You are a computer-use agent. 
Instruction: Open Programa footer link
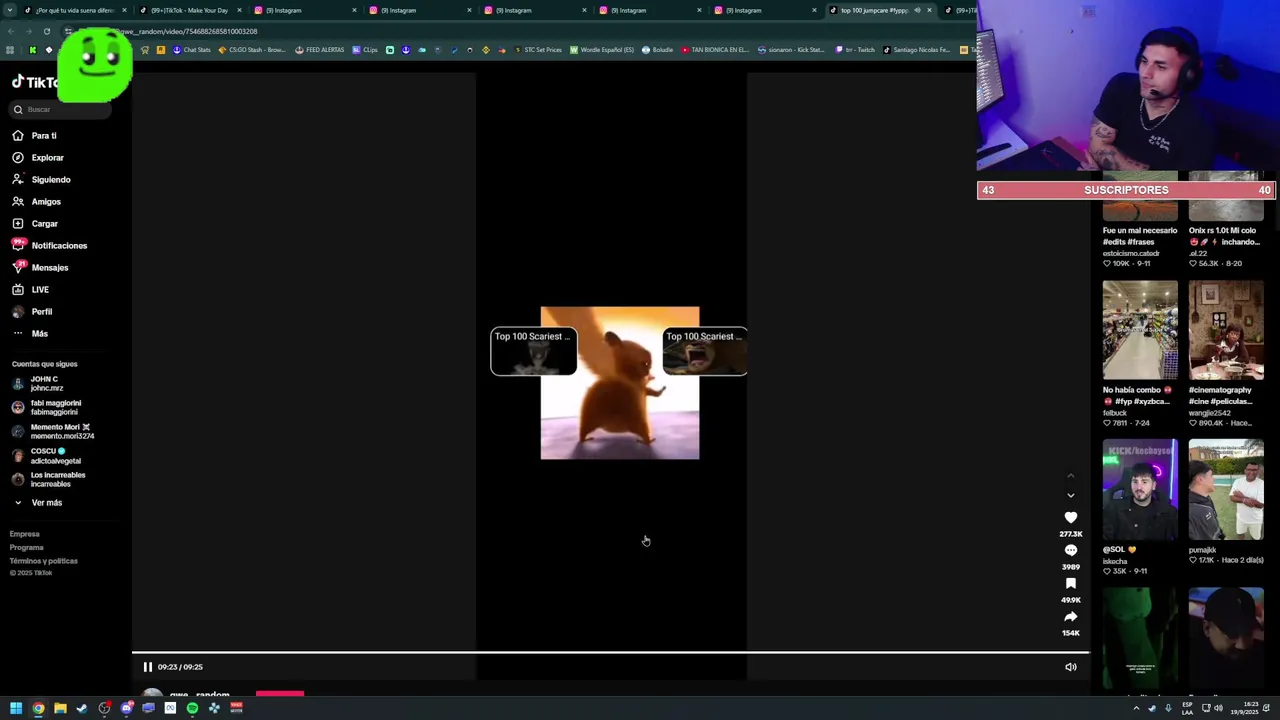click(x=27, y=547)
